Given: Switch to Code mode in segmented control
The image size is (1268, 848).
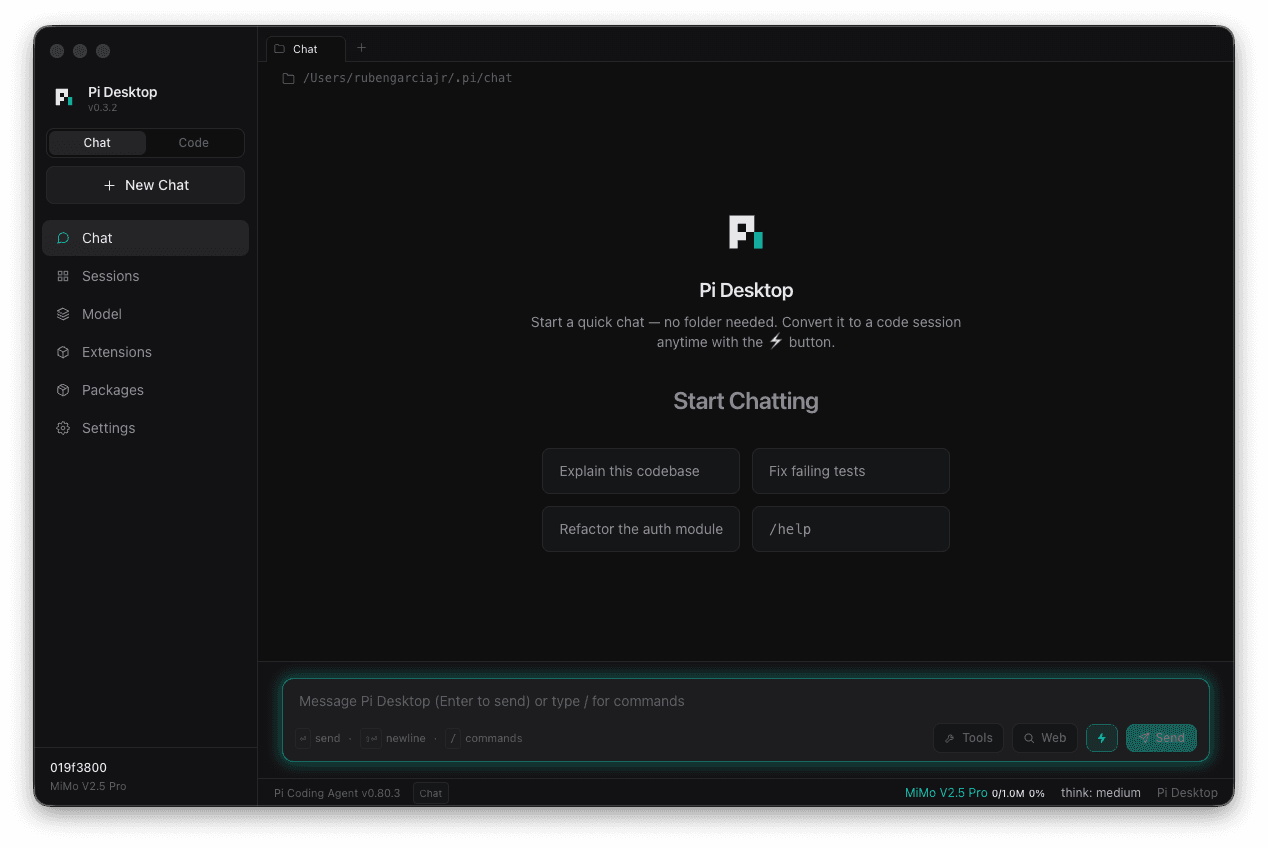Looking at the screenshot, I should tap(194, 143).
